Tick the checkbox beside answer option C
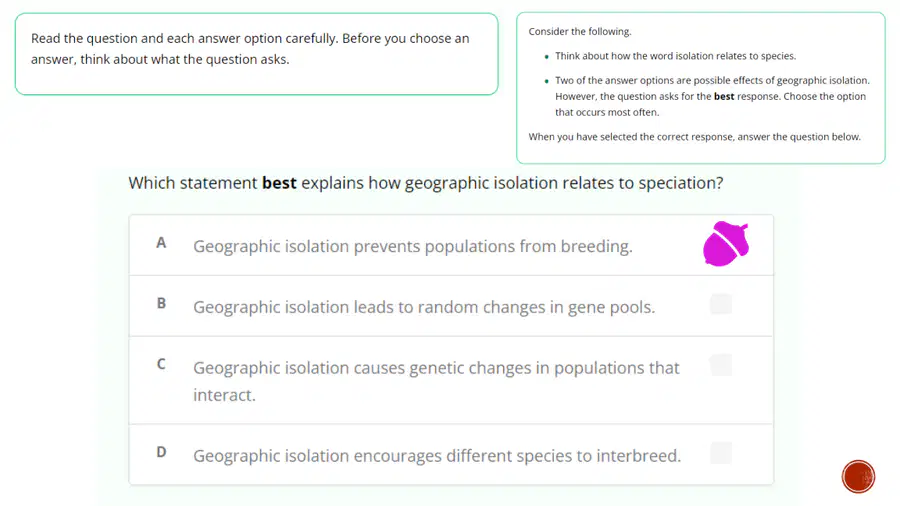 click(721, 365)
